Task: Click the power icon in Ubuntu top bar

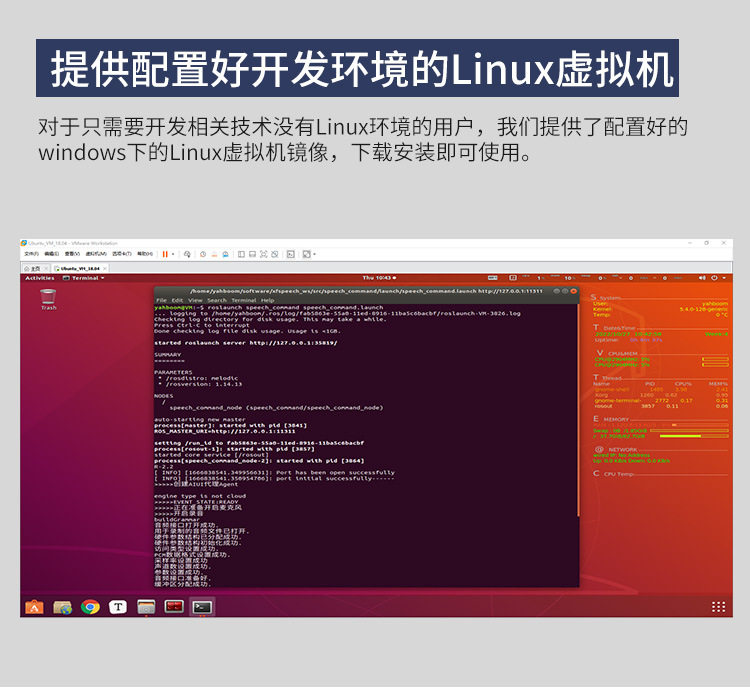Action: [714, 278]
